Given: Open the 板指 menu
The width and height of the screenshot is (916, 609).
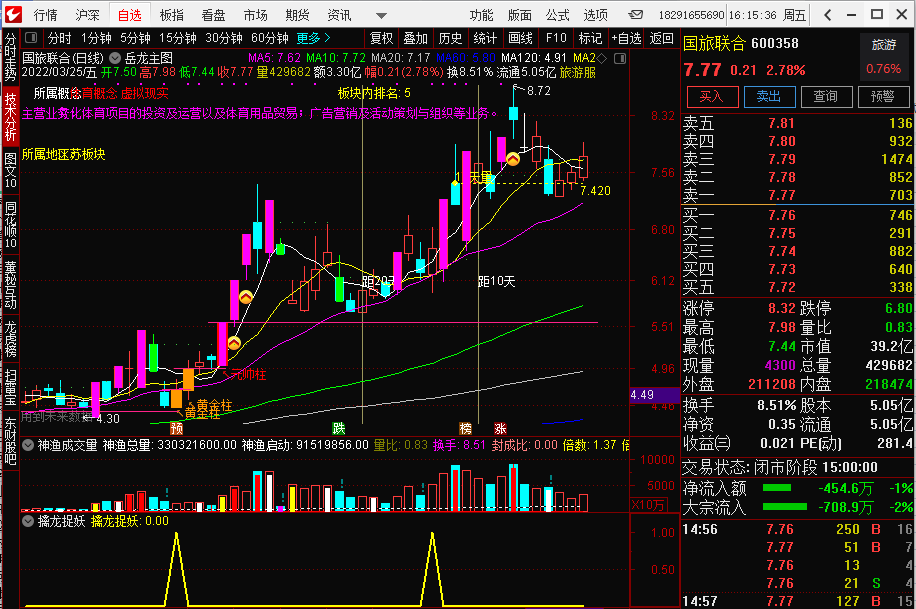Looking at the screenshot, I should [x=171, y=15].
